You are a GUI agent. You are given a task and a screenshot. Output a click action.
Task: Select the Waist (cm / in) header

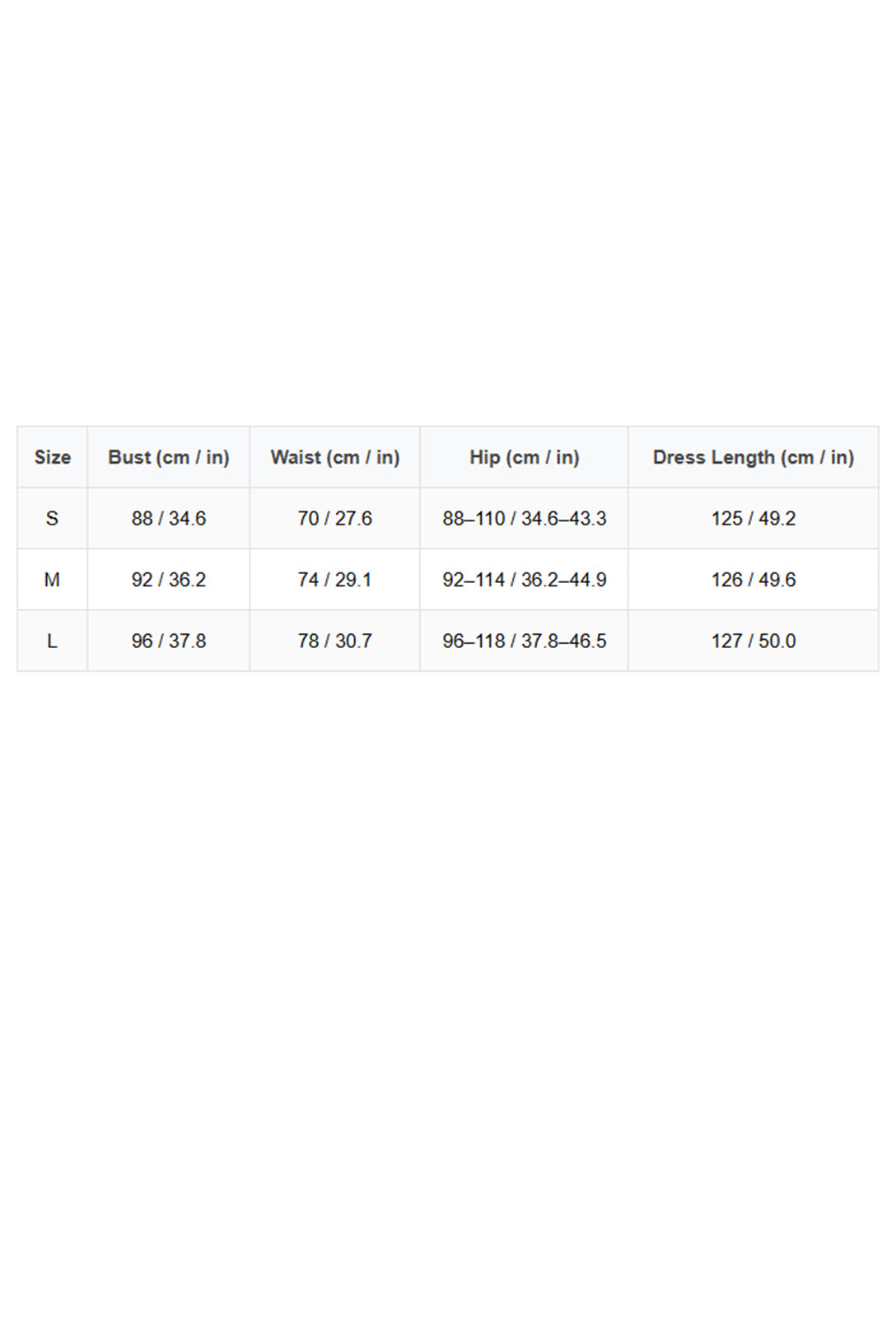click(x=335, y=457)
